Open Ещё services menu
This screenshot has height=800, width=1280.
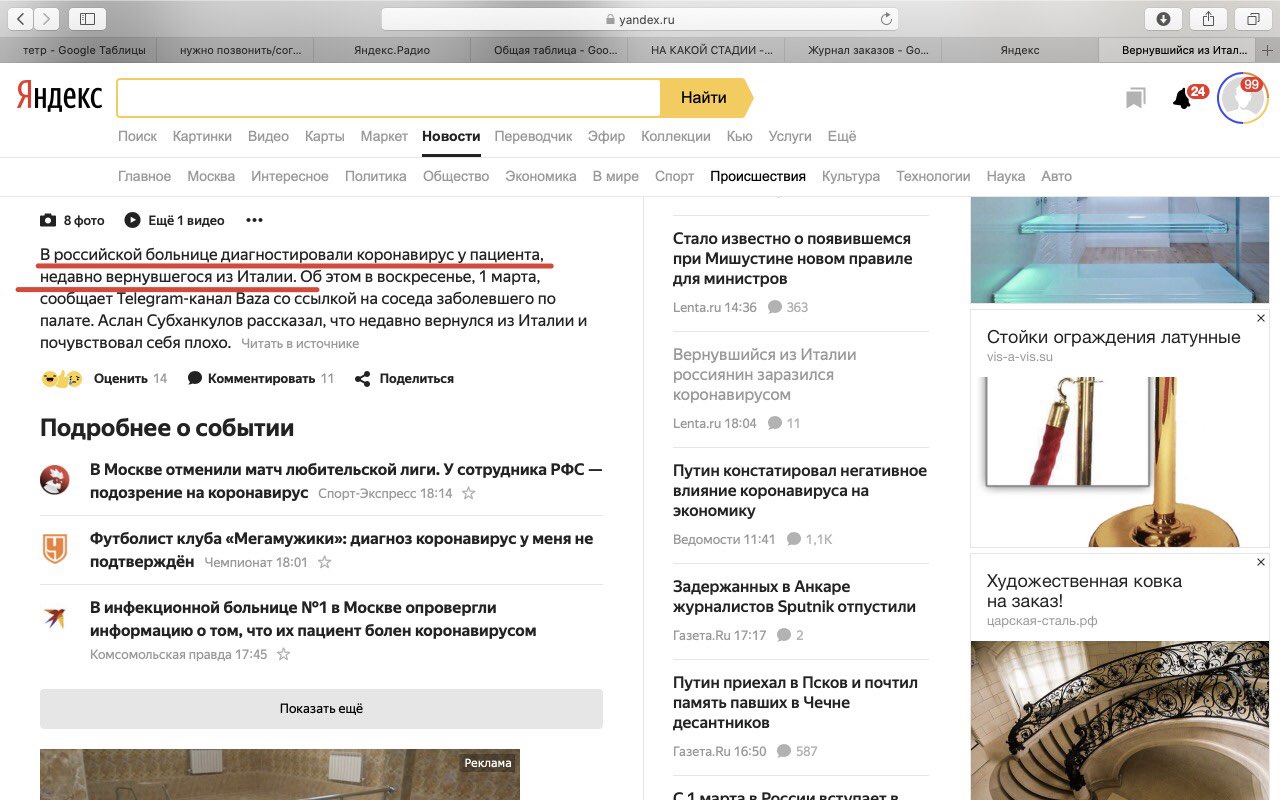coord(842,136)
